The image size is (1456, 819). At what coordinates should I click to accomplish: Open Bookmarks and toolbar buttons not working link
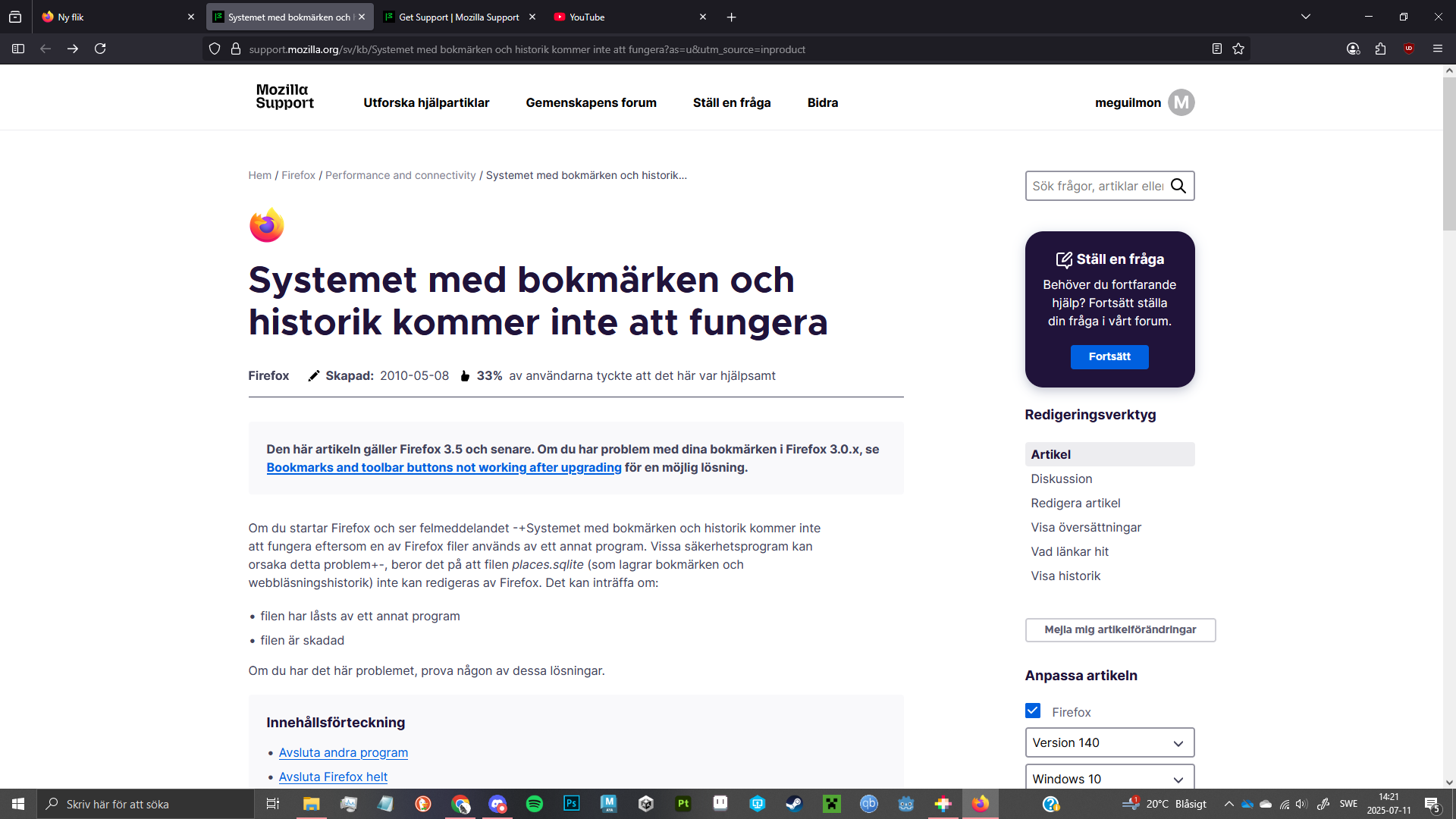[444, 467]
